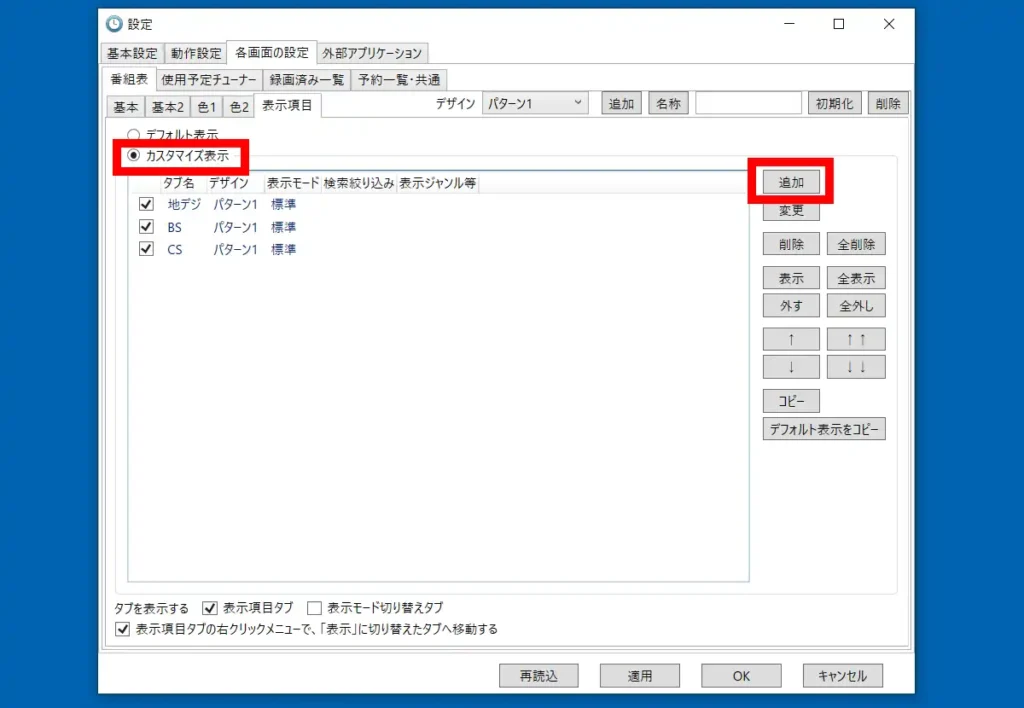Image resolution: width=1024 pixels, height=708 pixels.
Task: Click the 検索絞り込み column header
Action: 359,183
